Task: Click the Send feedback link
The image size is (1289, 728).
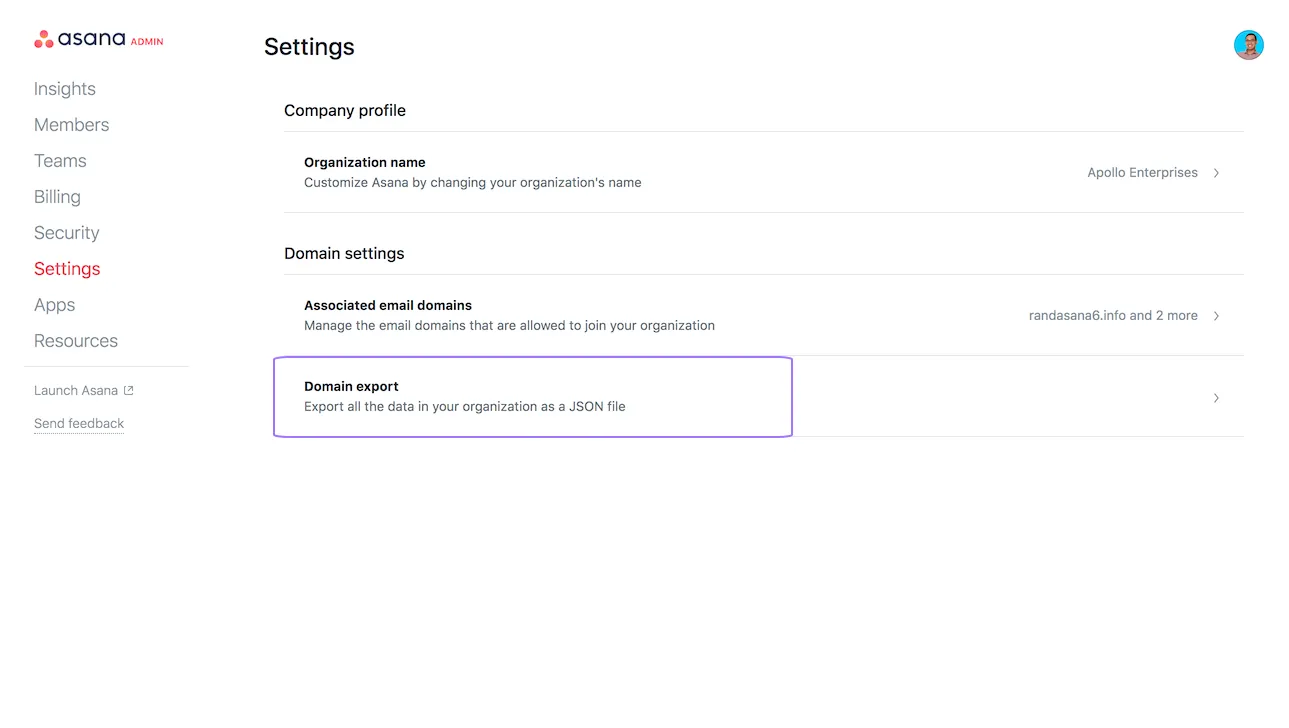Action: coord(79,424)
